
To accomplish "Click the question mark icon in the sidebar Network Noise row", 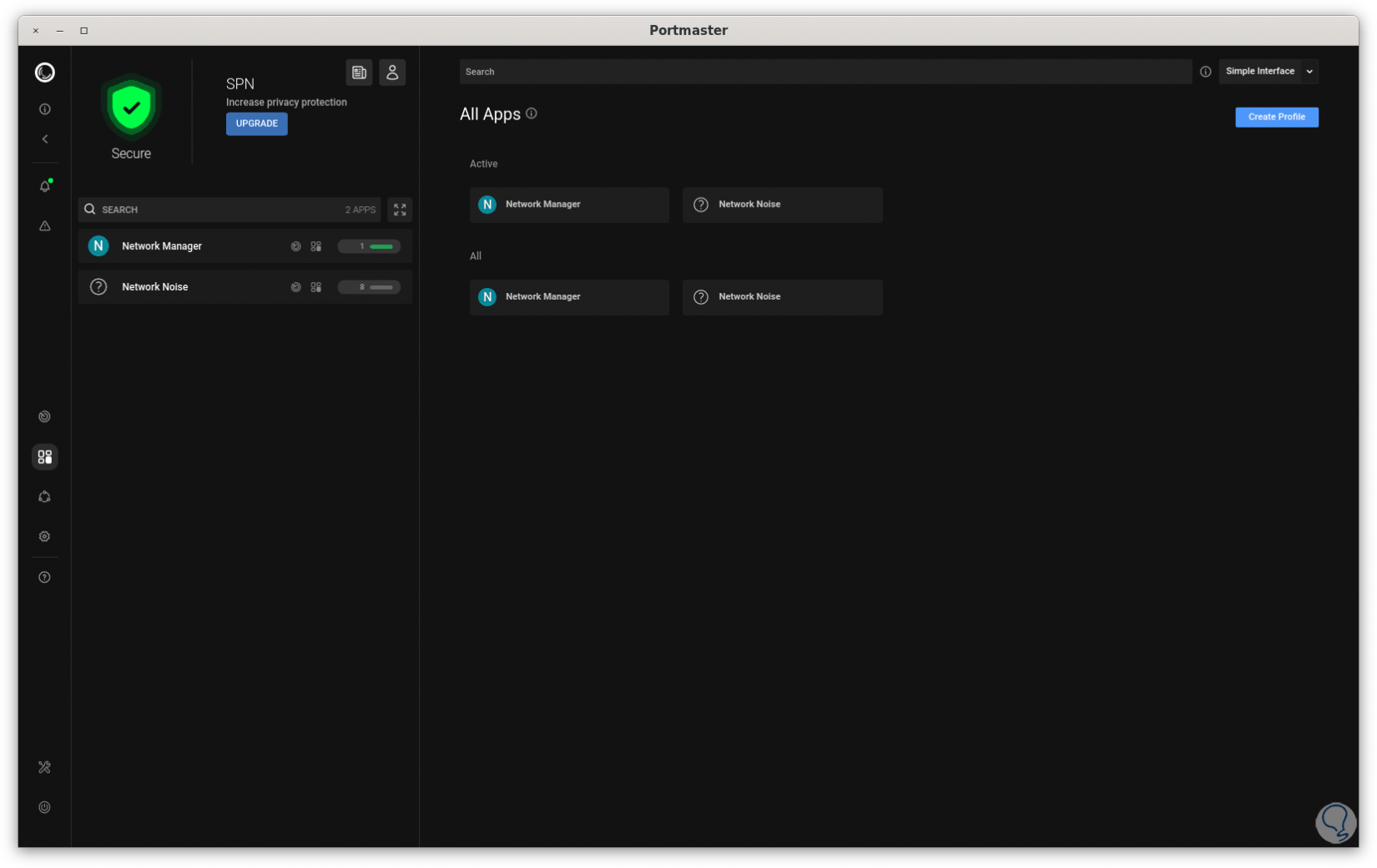I will [98, 287].
